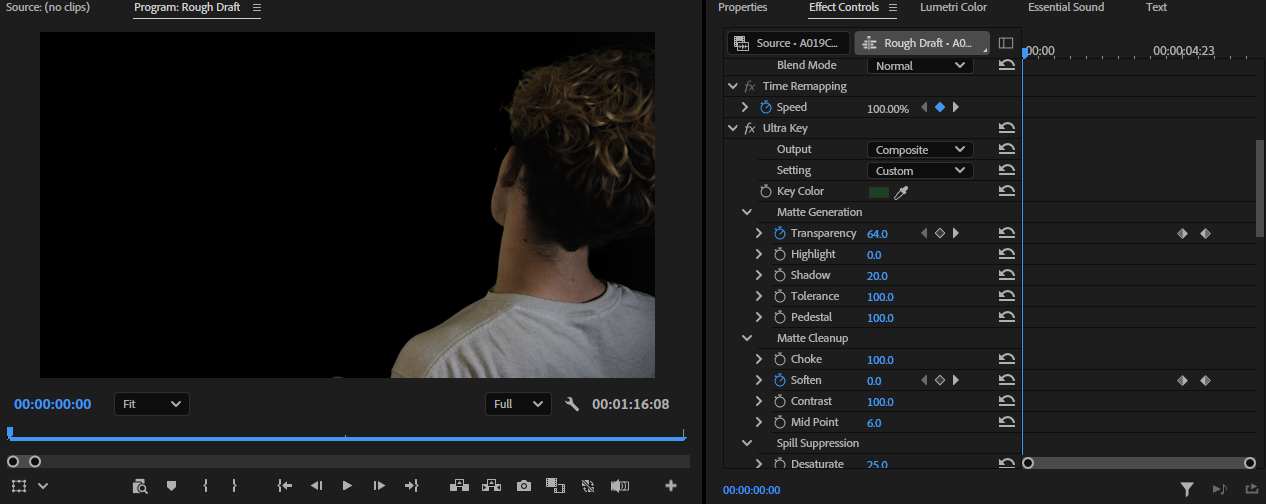Toggle animation stopwatch for Shadow

(780, 275)
